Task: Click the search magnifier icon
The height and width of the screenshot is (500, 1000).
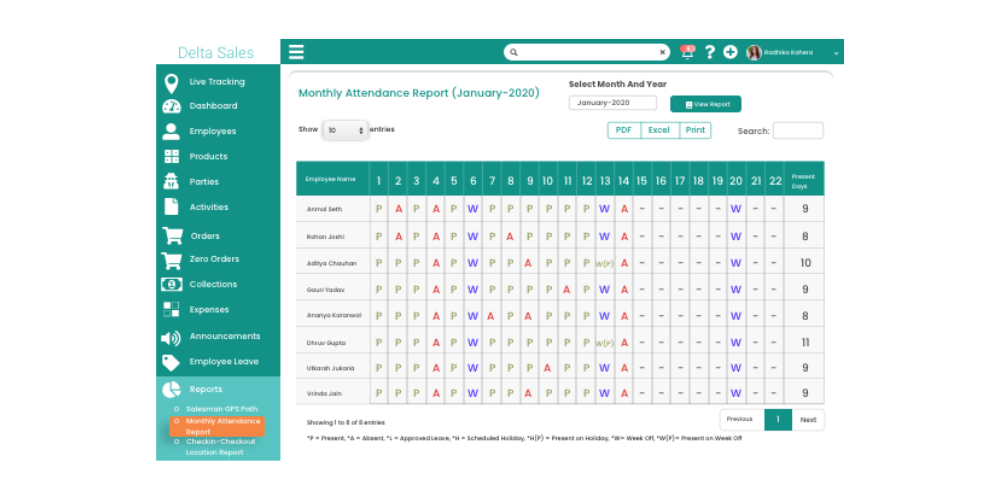Action: pyautogui.click(x=514, y=52)
